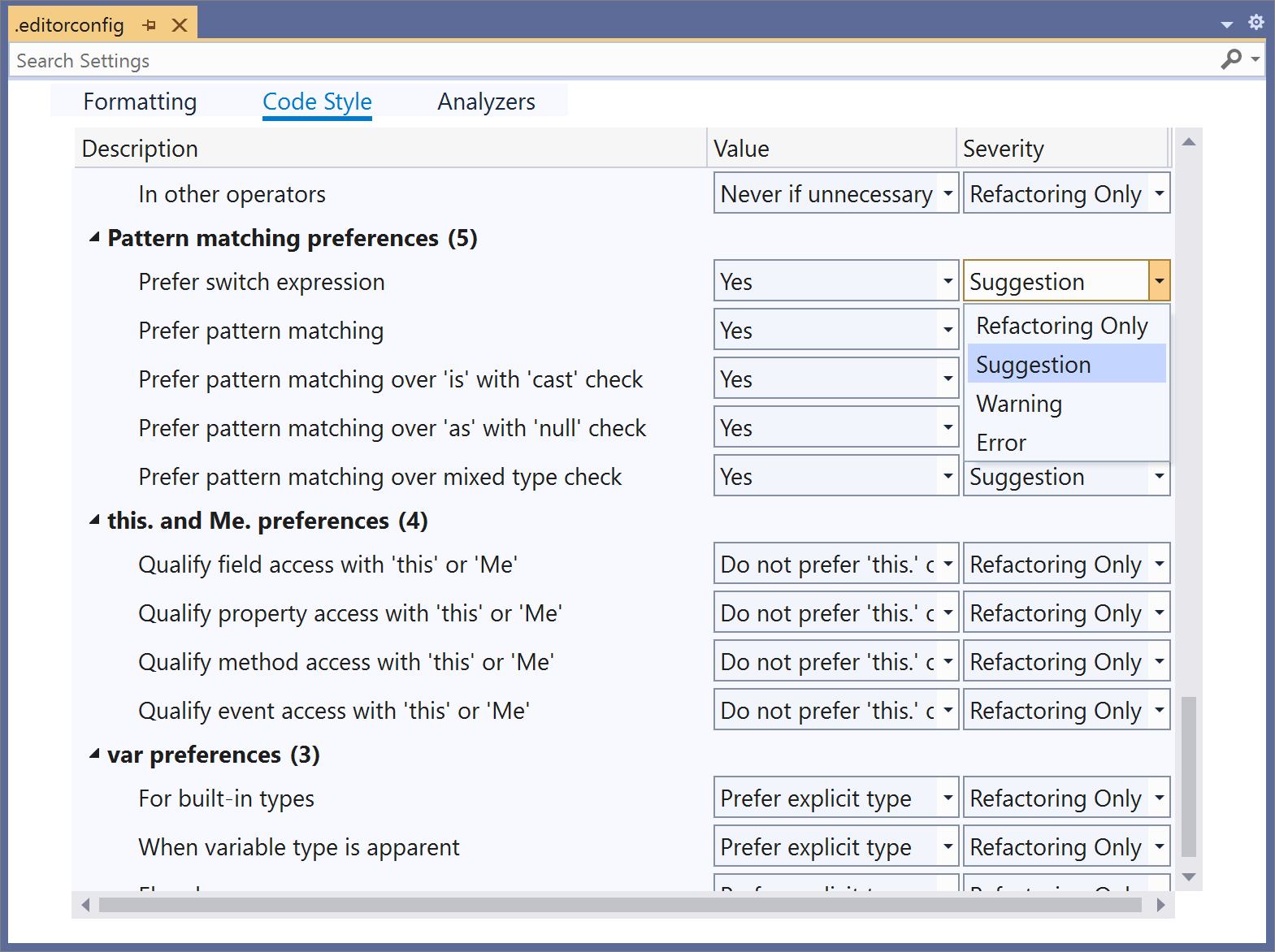Collapse Pattern matching preferences group
Viewport: 1275px width, 952px height.
(x=94, y=237)
